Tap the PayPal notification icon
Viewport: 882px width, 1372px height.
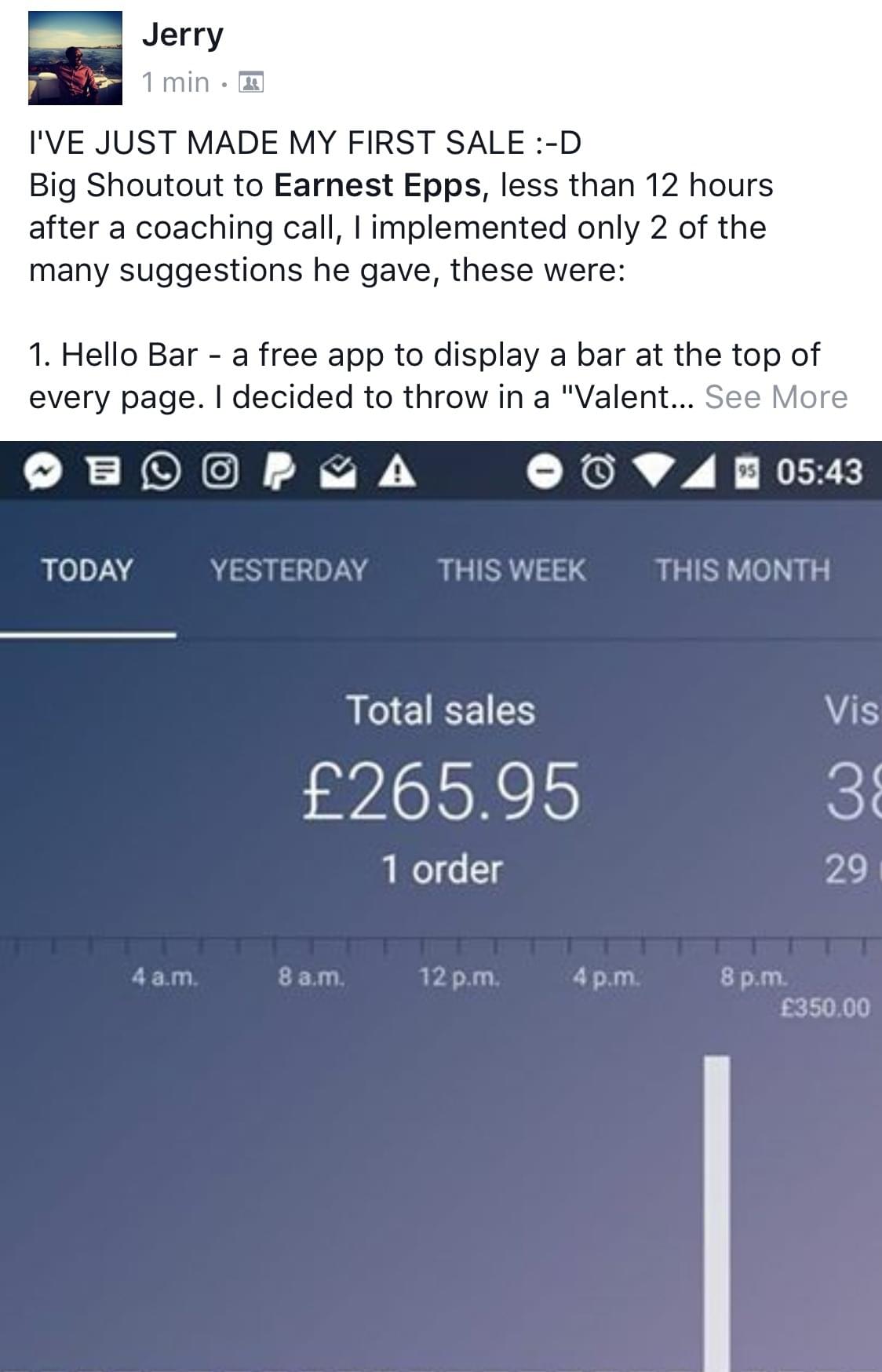click(x=280, y=473)
